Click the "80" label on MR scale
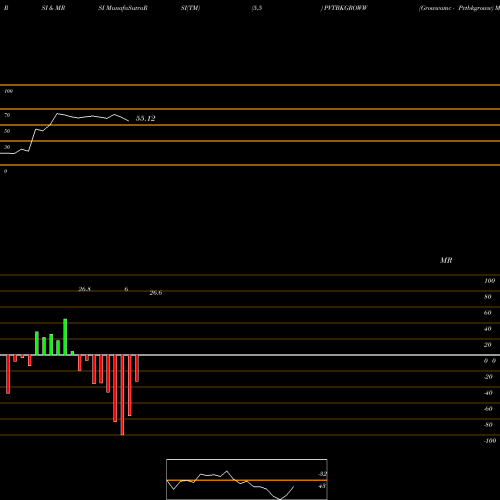The image size is (500, 500). pyautogui.click(x=488, y=297)
